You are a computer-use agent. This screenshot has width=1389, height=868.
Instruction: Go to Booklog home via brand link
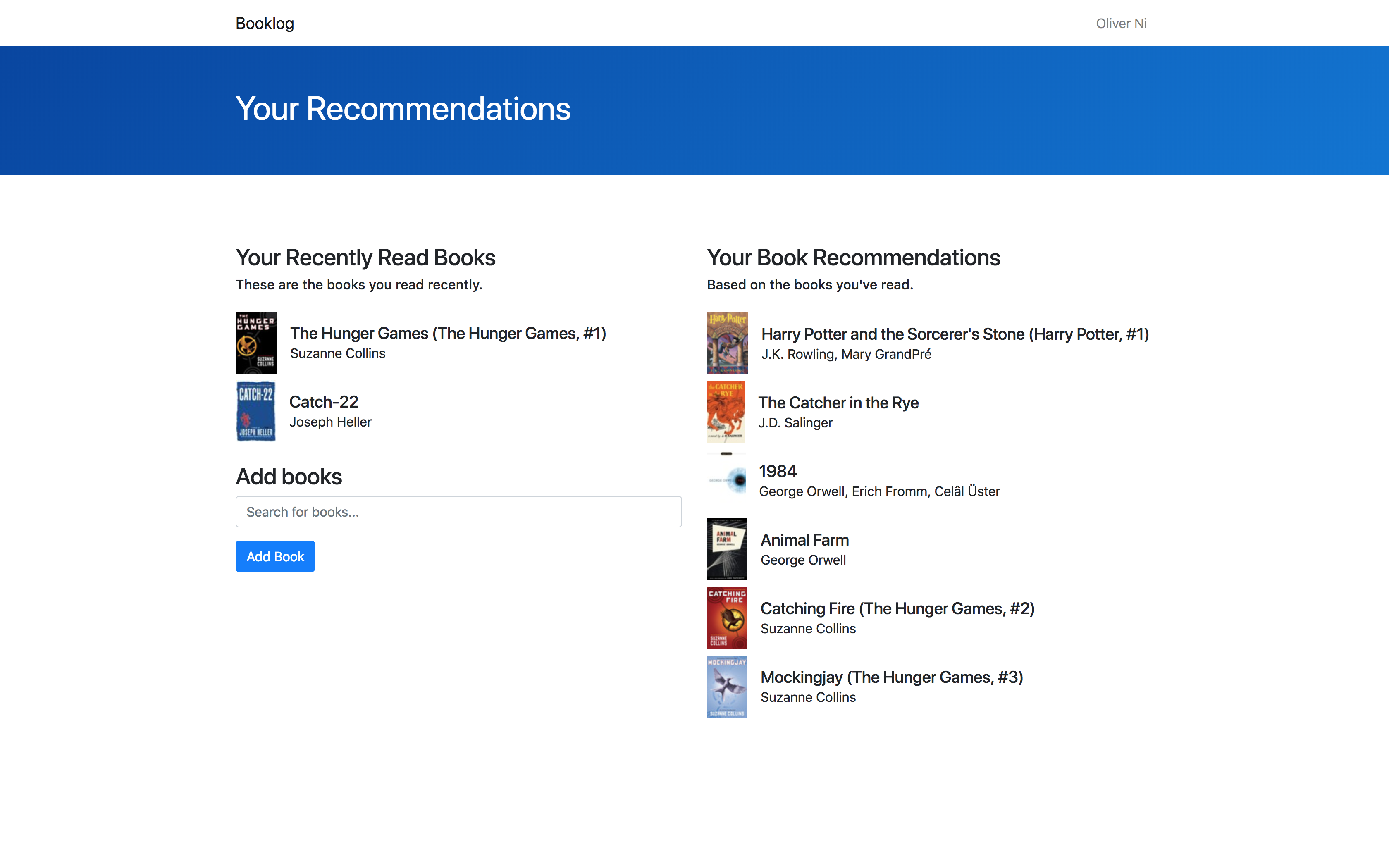click(x=265, y=24)
